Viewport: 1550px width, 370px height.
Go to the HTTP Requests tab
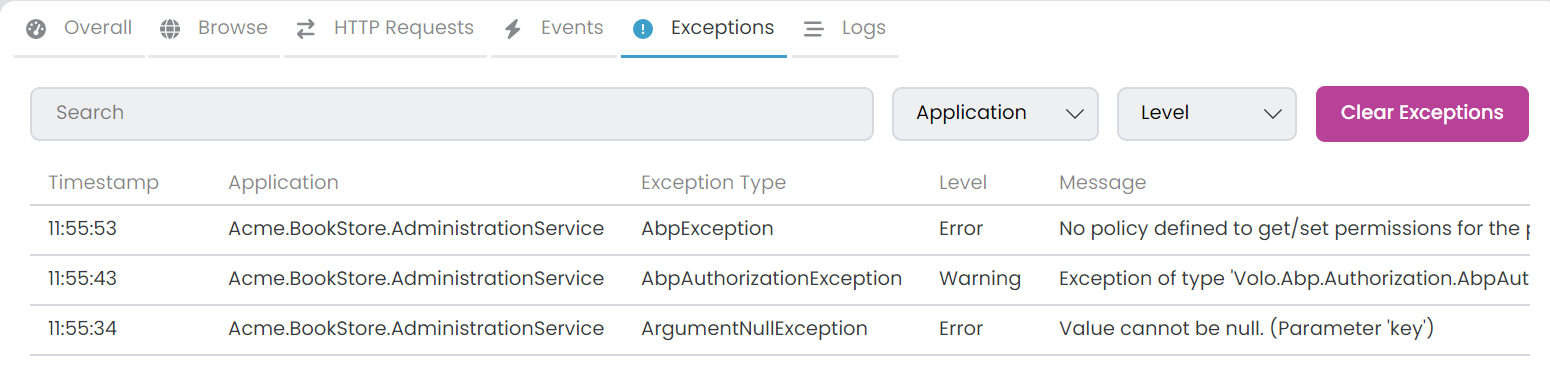[x=385, y=28]
